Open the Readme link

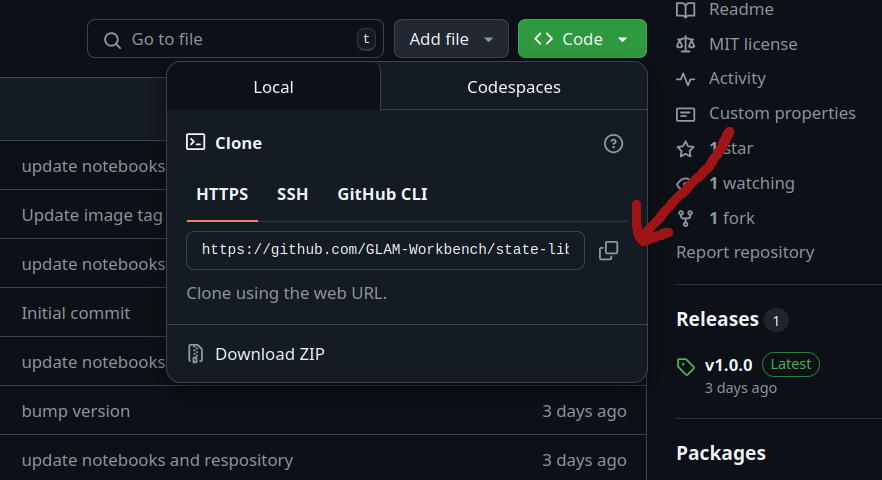(741, 10)
